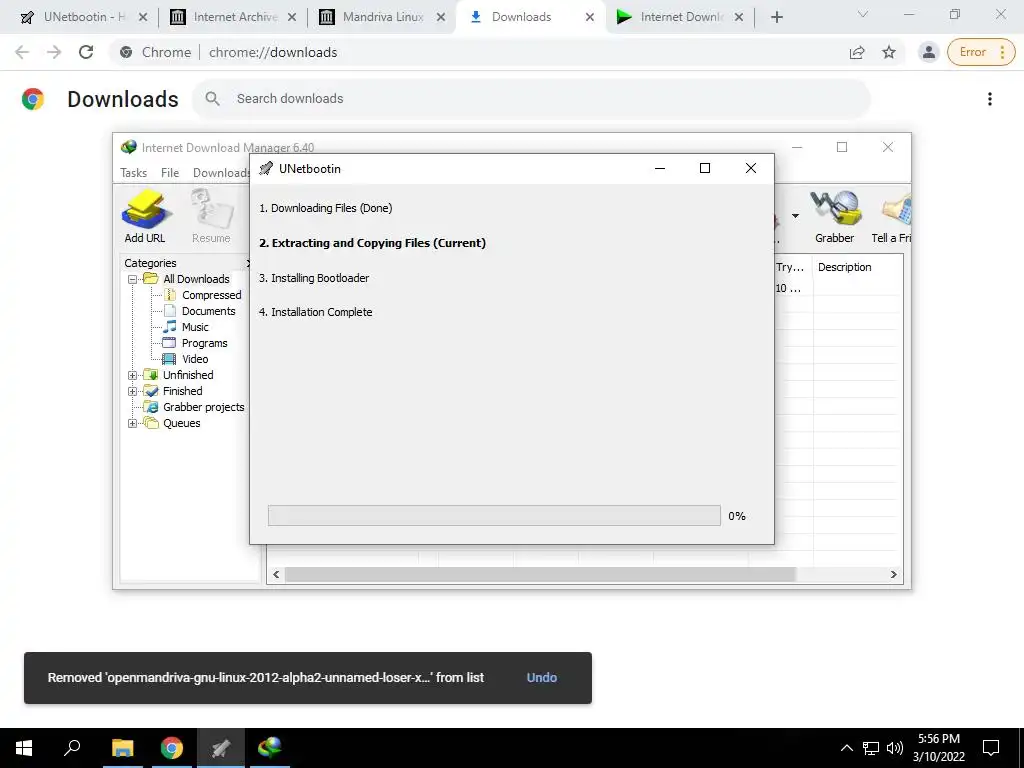Reload the downloads page

click(86, 52)
